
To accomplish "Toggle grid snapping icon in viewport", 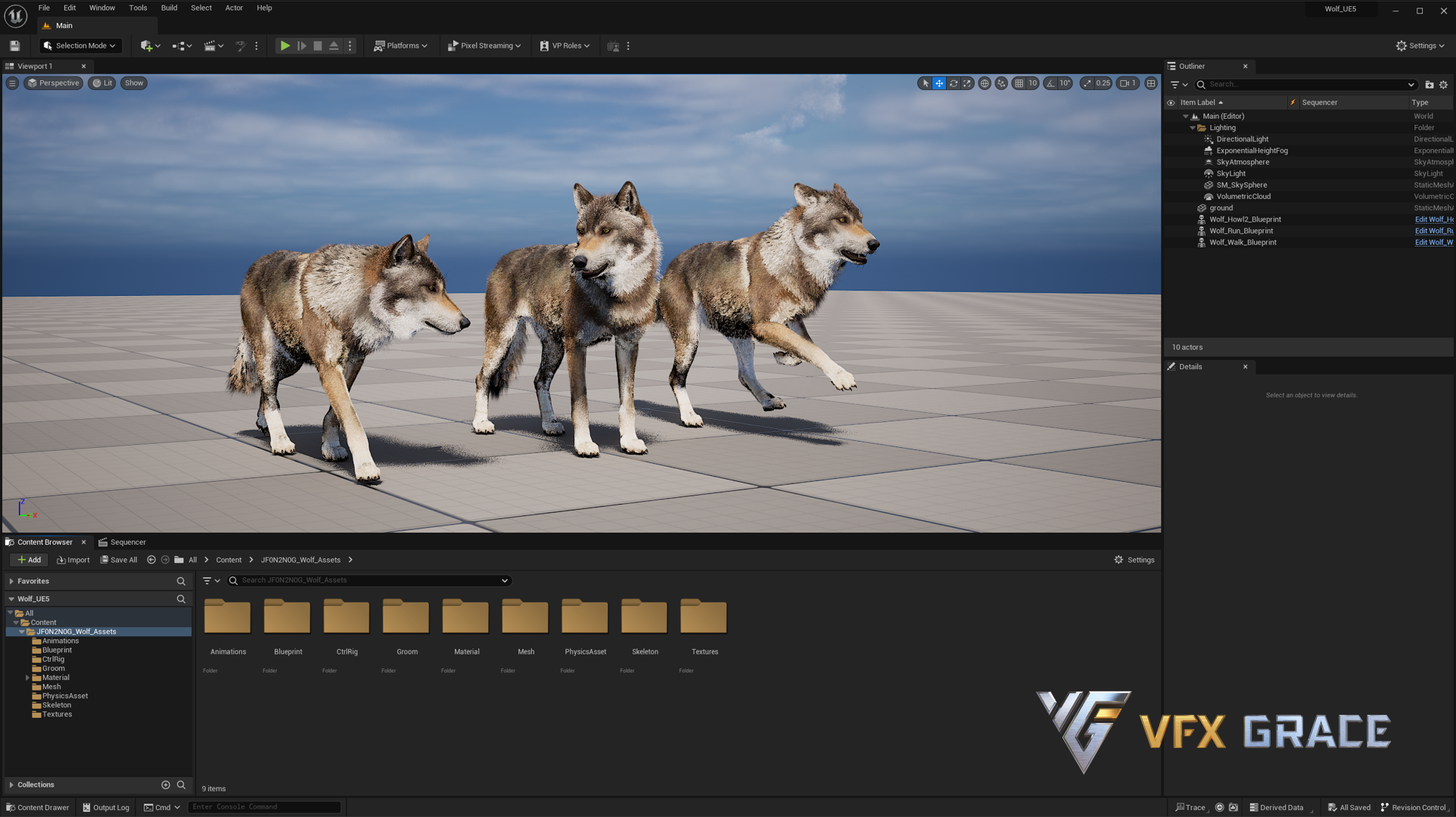I will pyautogui.click(x=1019, y=83).
